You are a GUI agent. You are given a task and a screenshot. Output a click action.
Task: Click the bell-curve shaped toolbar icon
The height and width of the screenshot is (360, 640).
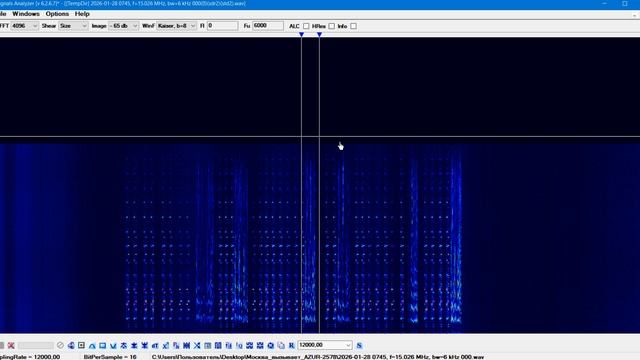pos(92,345)
